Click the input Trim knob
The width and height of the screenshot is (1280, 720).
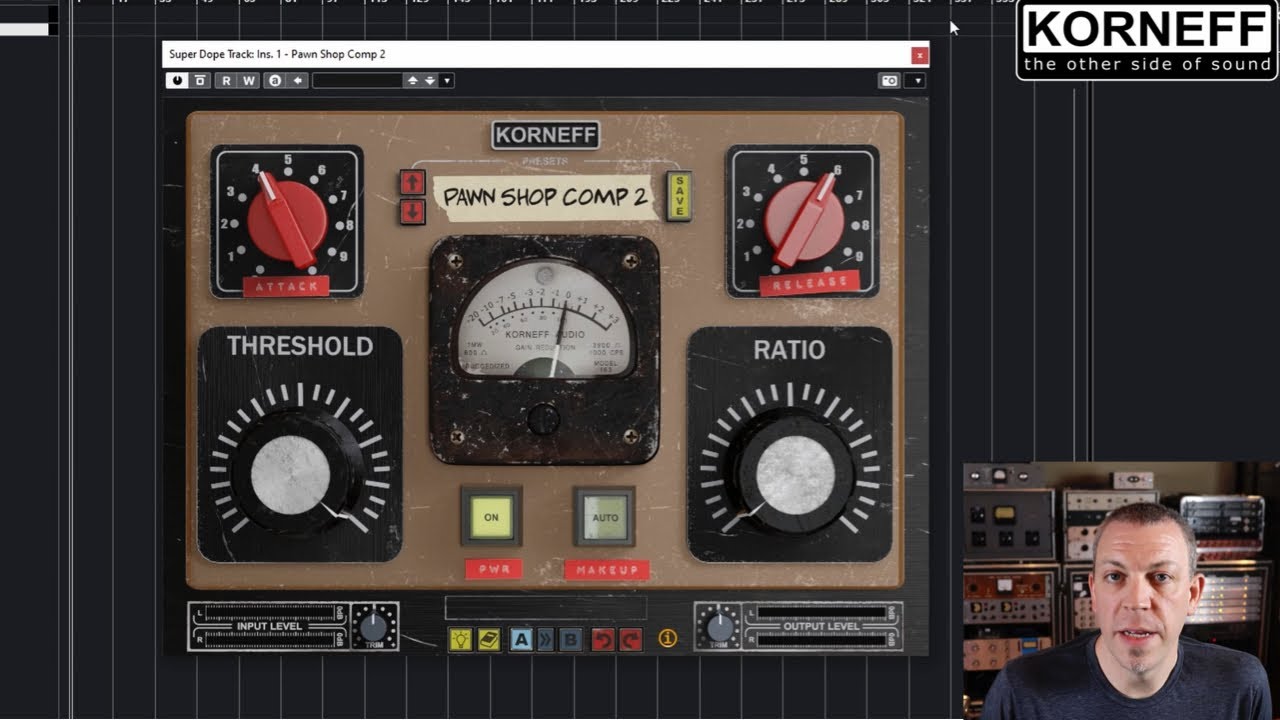(373, 627)
